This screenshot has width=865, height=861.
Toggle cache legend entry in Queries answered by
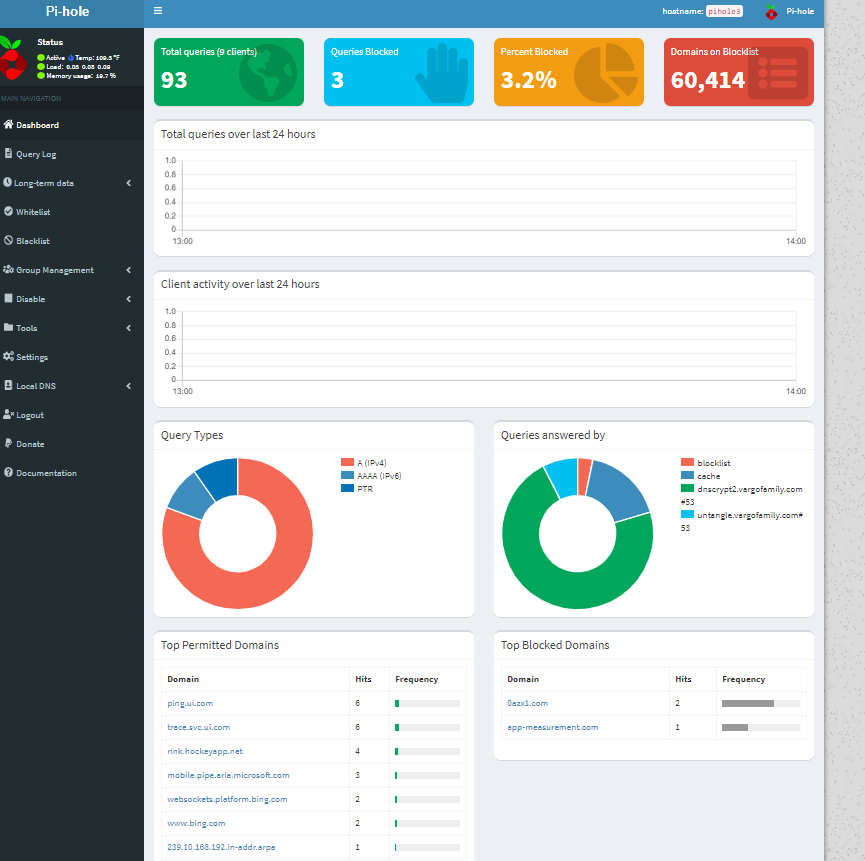point(701,475)
